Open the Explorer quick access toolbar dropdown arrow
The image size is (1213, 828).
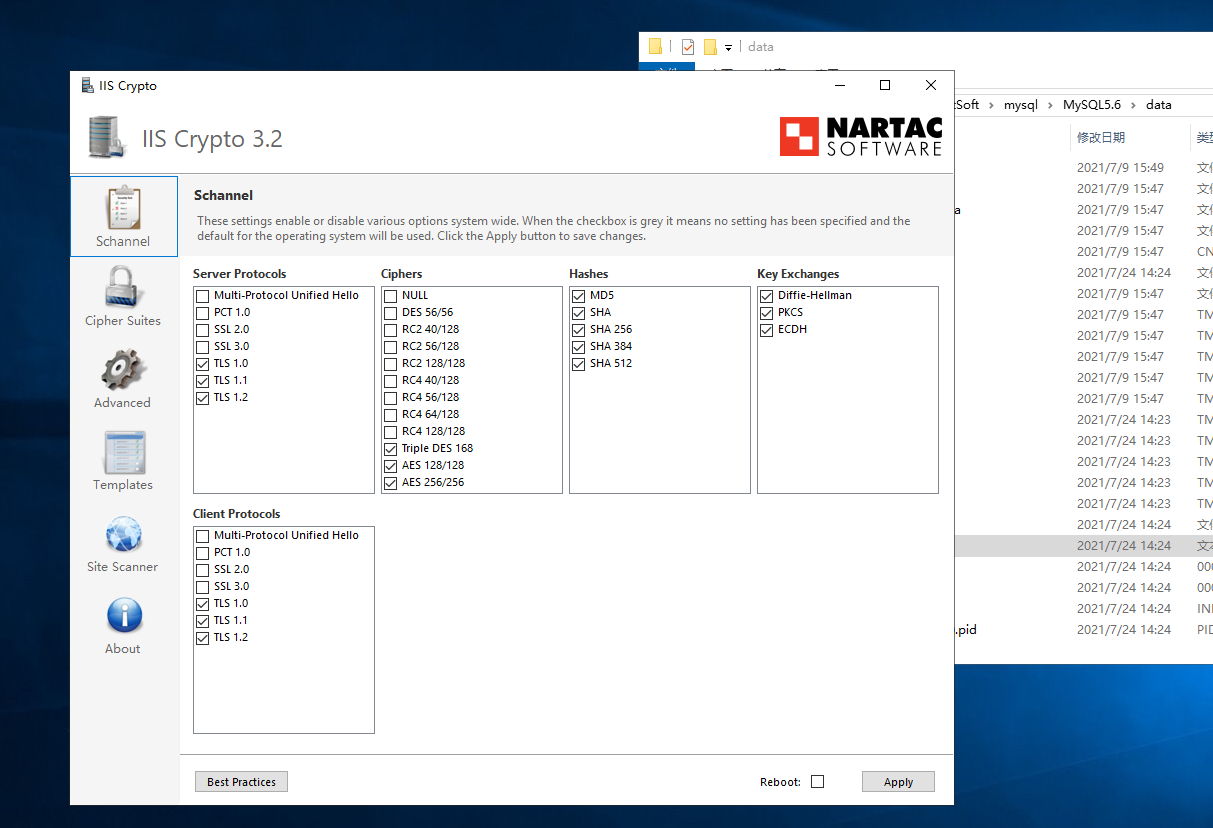(728, 47)
